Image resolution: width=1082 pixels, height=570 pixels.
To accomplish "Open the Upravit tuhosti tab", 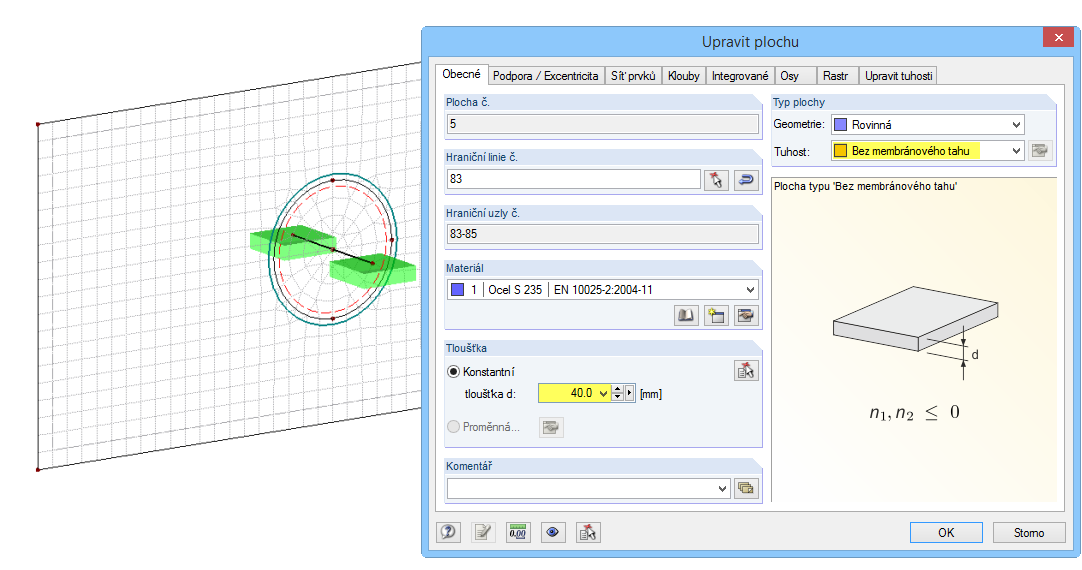I will click(x=898, y=76).
